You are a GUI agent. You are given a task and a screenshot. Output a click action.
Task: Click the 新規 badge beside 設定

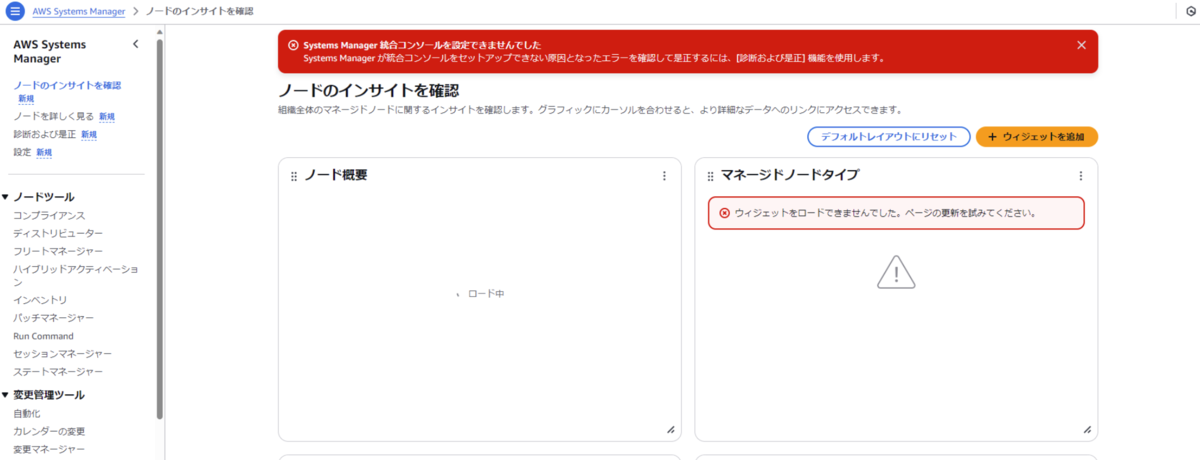pyautogui.click(x=44, y=152)
